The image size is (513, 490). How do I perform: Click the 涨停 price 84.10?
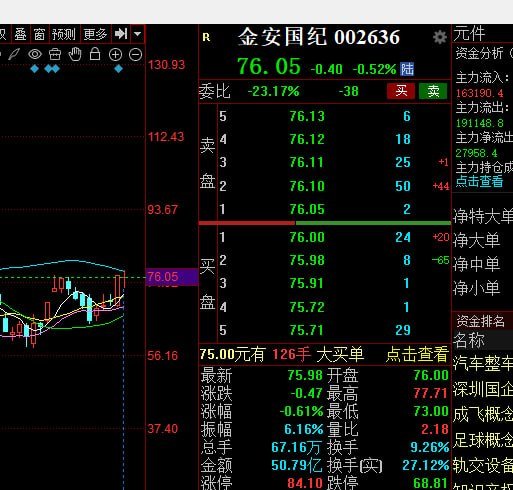305,483
